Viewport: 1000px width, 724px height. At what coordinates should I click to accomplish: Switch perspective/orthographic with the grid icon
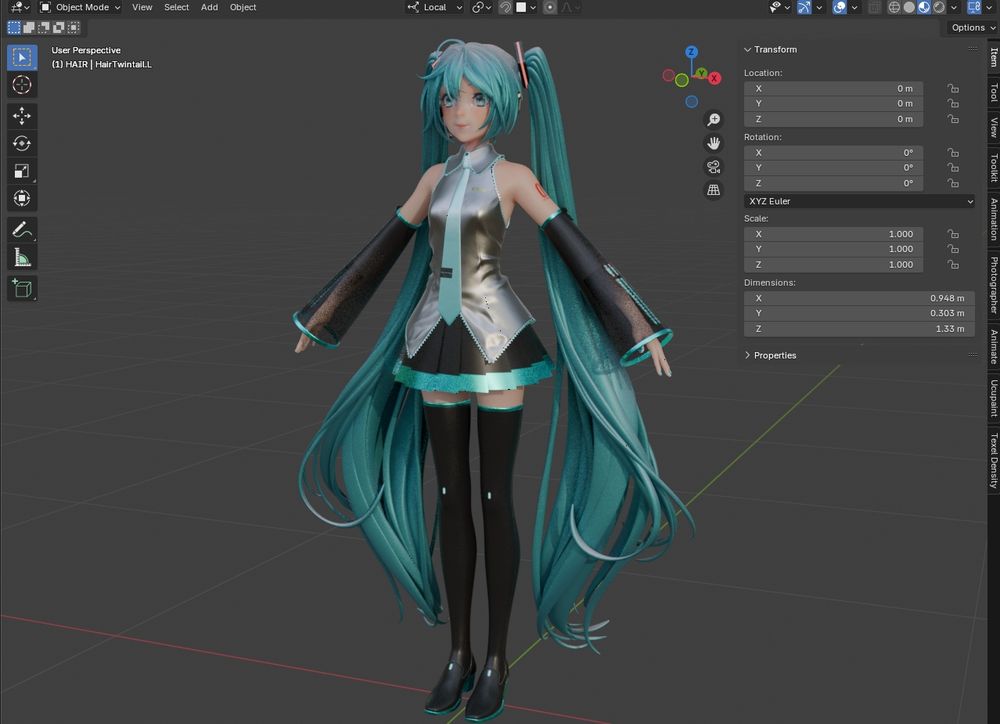(x=713, y=190)
